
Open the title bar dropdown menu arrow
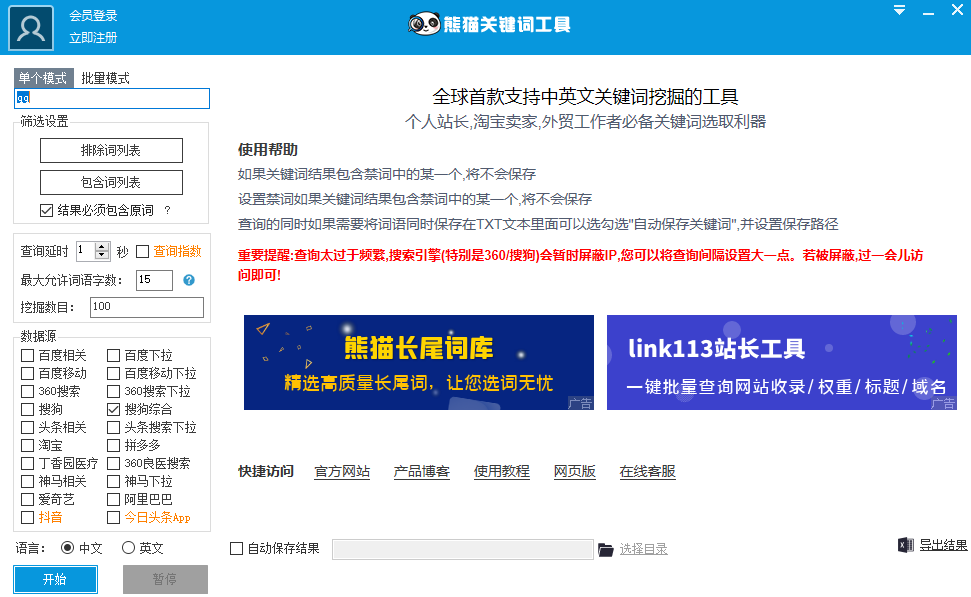(899, 10)
